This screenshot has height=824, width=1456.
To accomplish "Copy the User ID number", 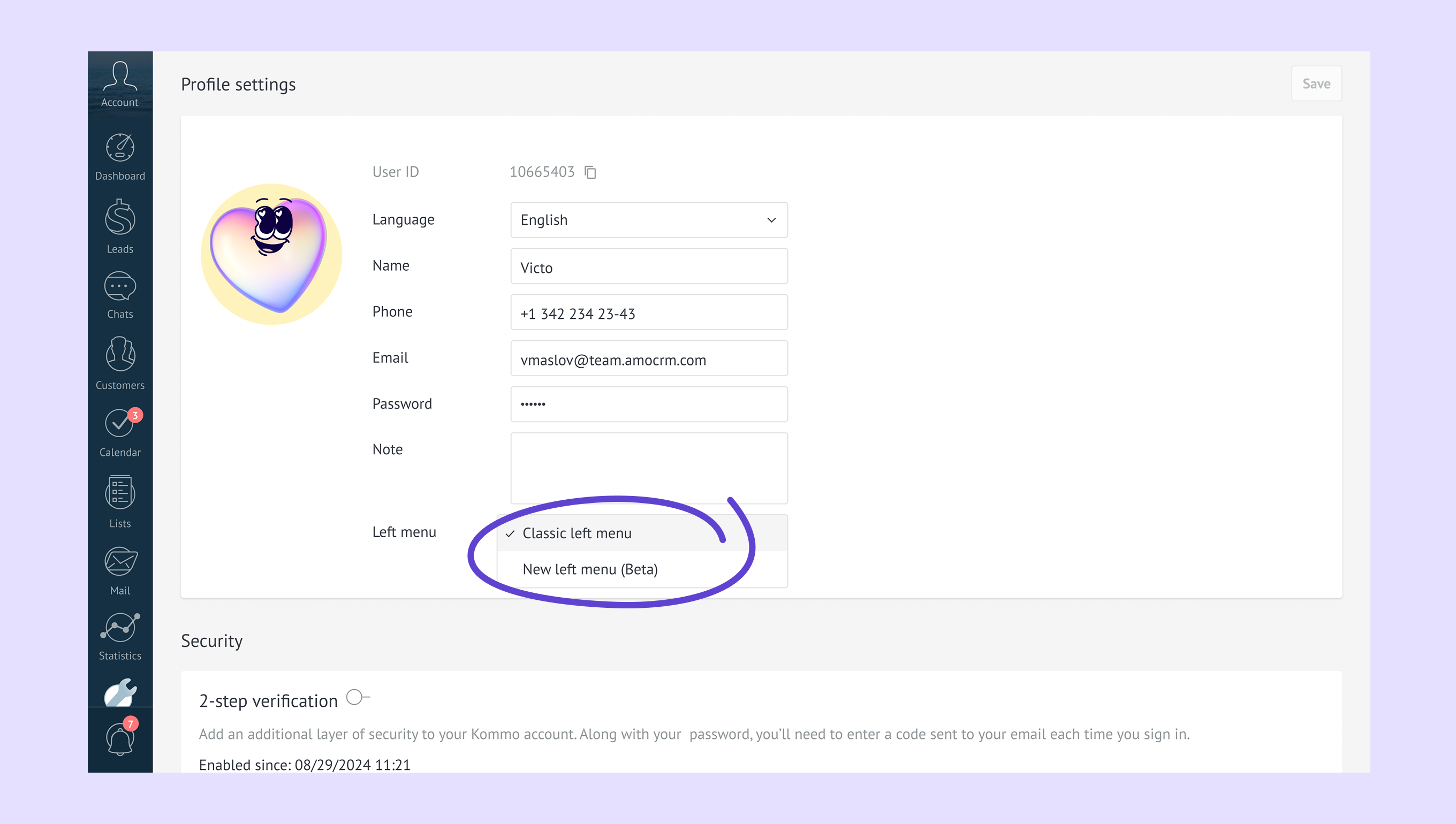I will tap(590, 172).
